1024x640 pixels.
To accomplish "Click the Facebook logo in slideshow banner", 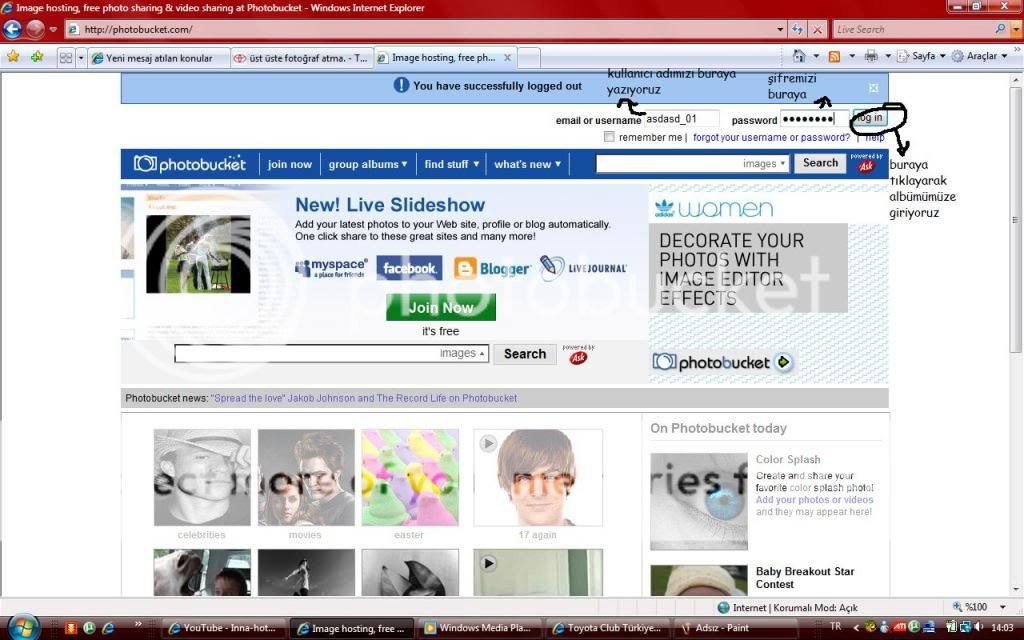I will point(409,268).
